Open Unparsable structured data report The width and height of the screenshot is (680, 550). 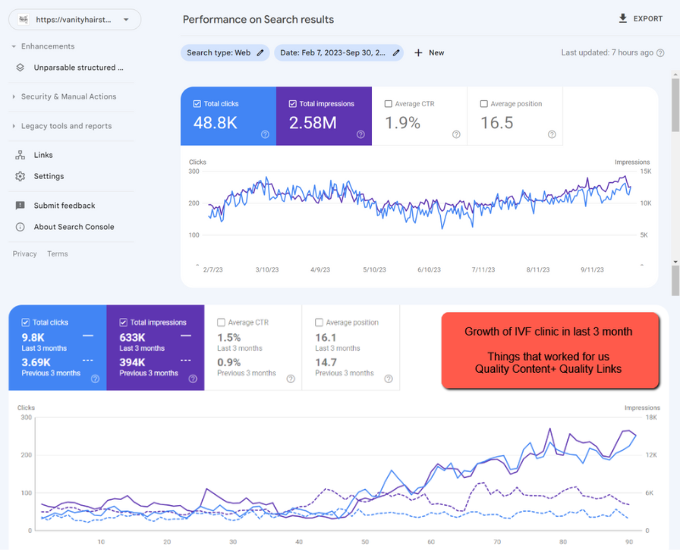coord(78,68)
